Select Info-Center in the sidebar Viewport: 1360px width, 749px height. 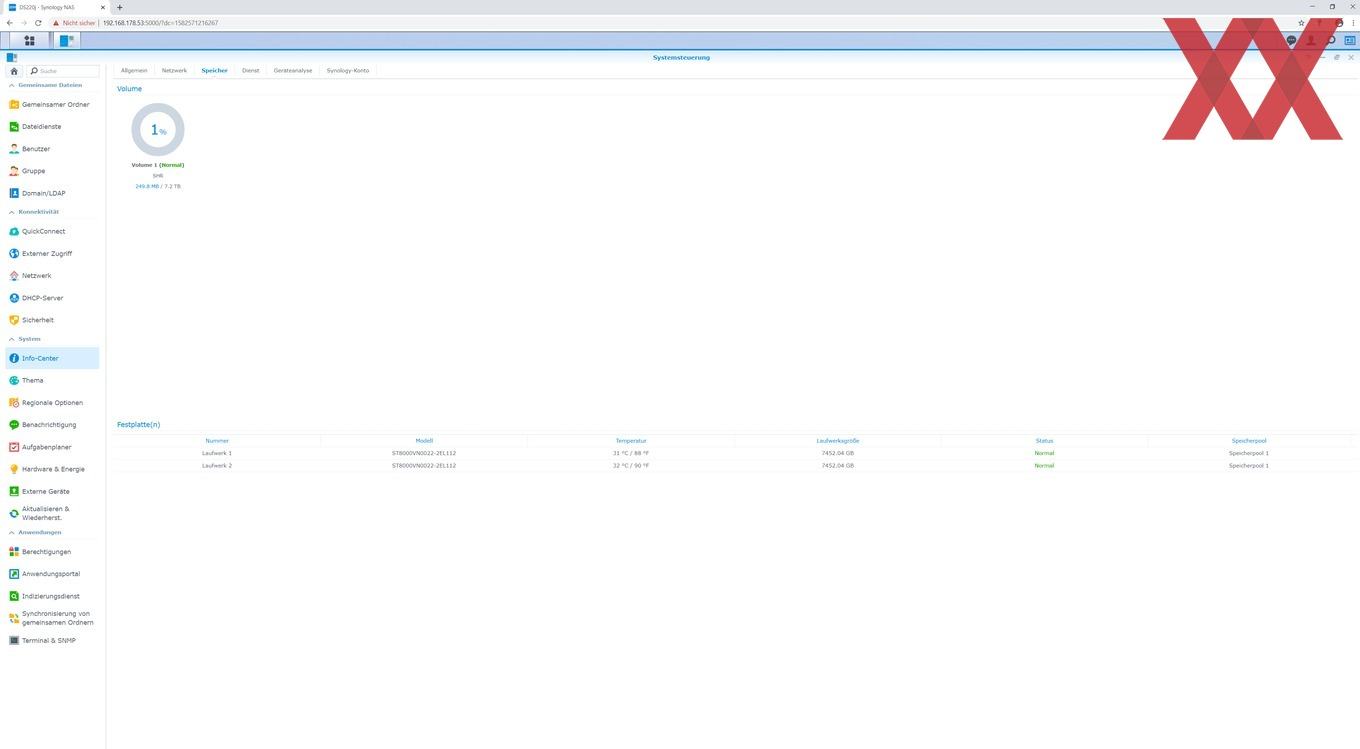click(x=52, y=358)
